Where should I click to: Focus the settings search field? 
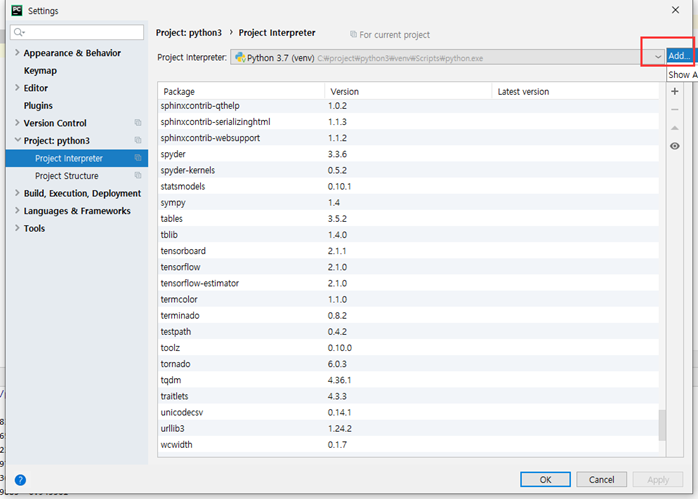click(x=77, y=32)
